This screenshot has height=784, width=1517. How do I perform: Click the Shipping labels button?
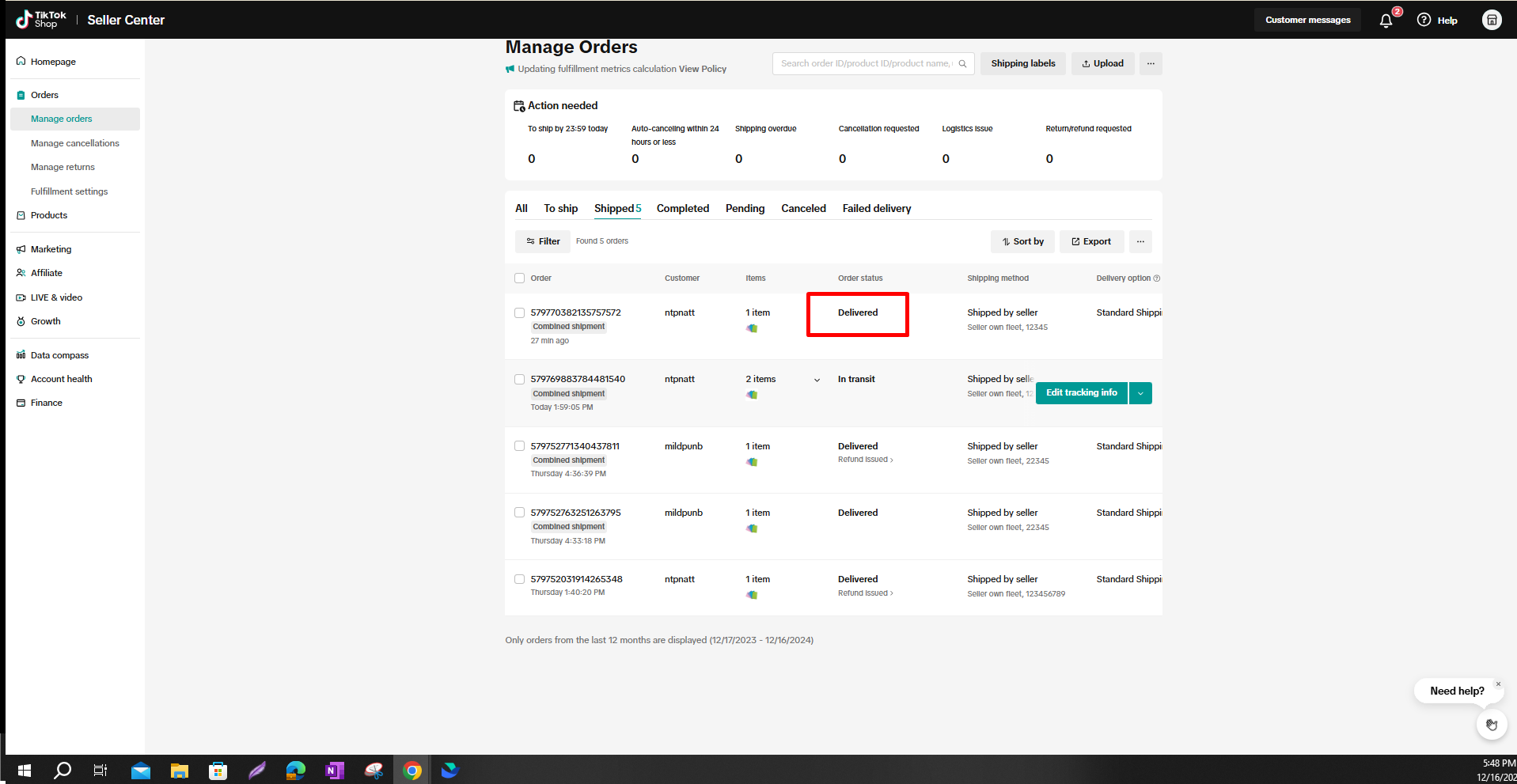[x=1022, y=64]
